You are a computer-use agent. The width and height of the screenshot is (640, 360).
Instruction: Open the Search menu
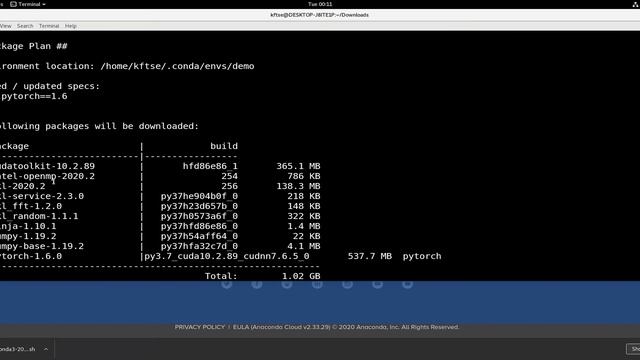[25, 26]
